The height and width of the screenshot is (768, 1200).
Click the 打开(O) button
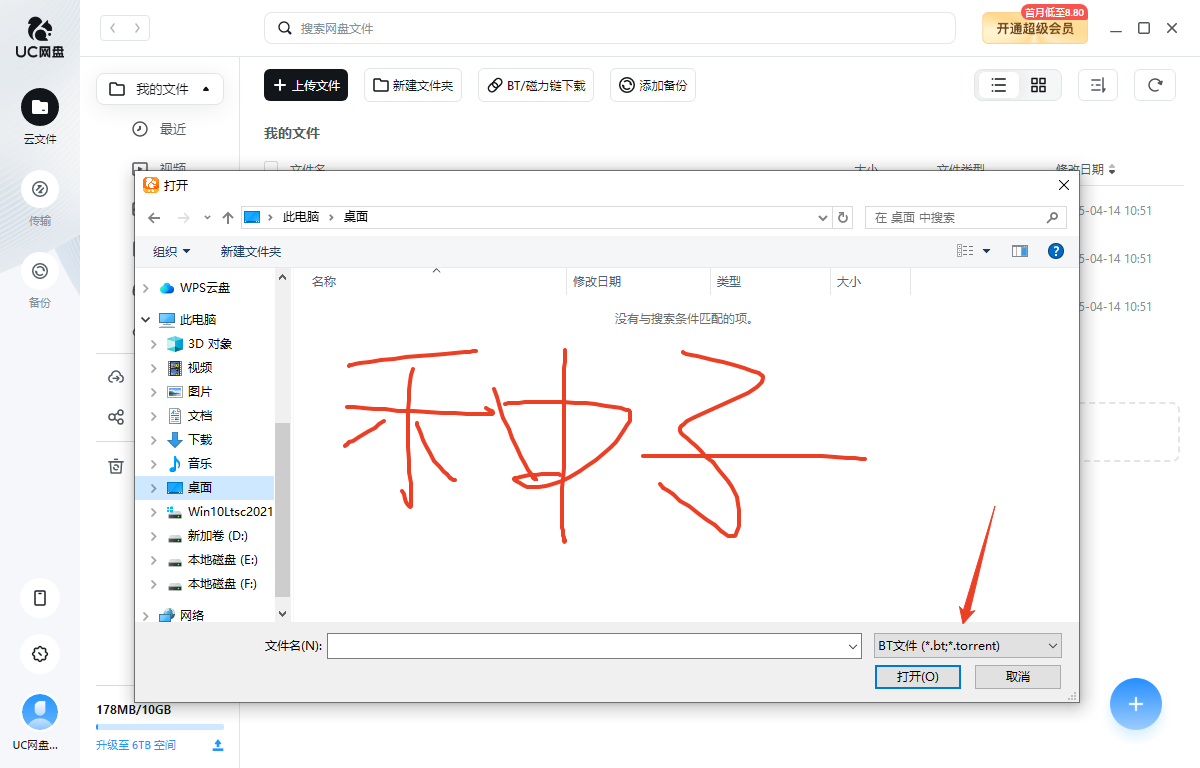(x=917, y=677)
